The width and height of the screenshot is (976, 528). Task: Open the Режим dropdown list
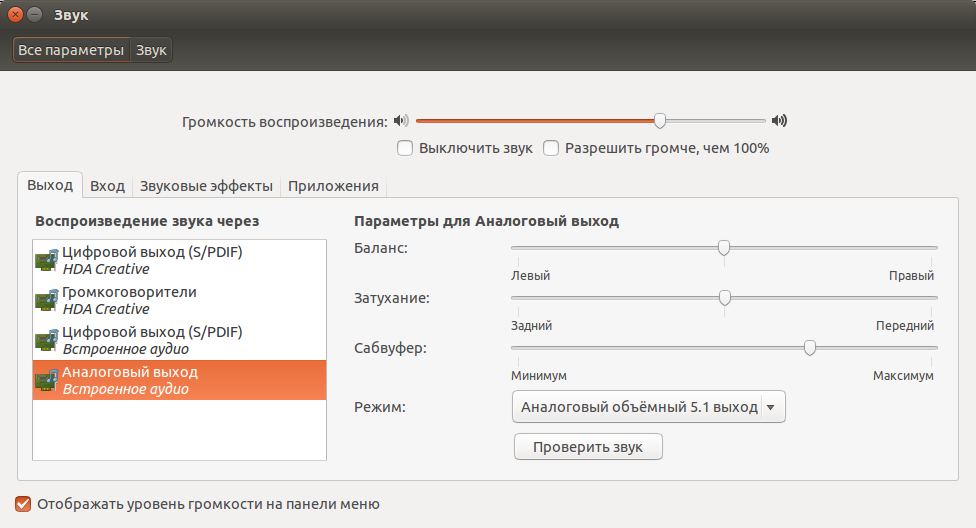(x=649, y=407)
